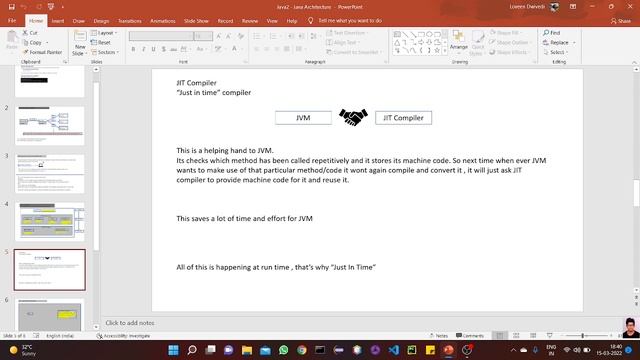Viewport: 640px width, 360px height.
Task: Save the presentation with the Save icon
Action: coord(11,7)
